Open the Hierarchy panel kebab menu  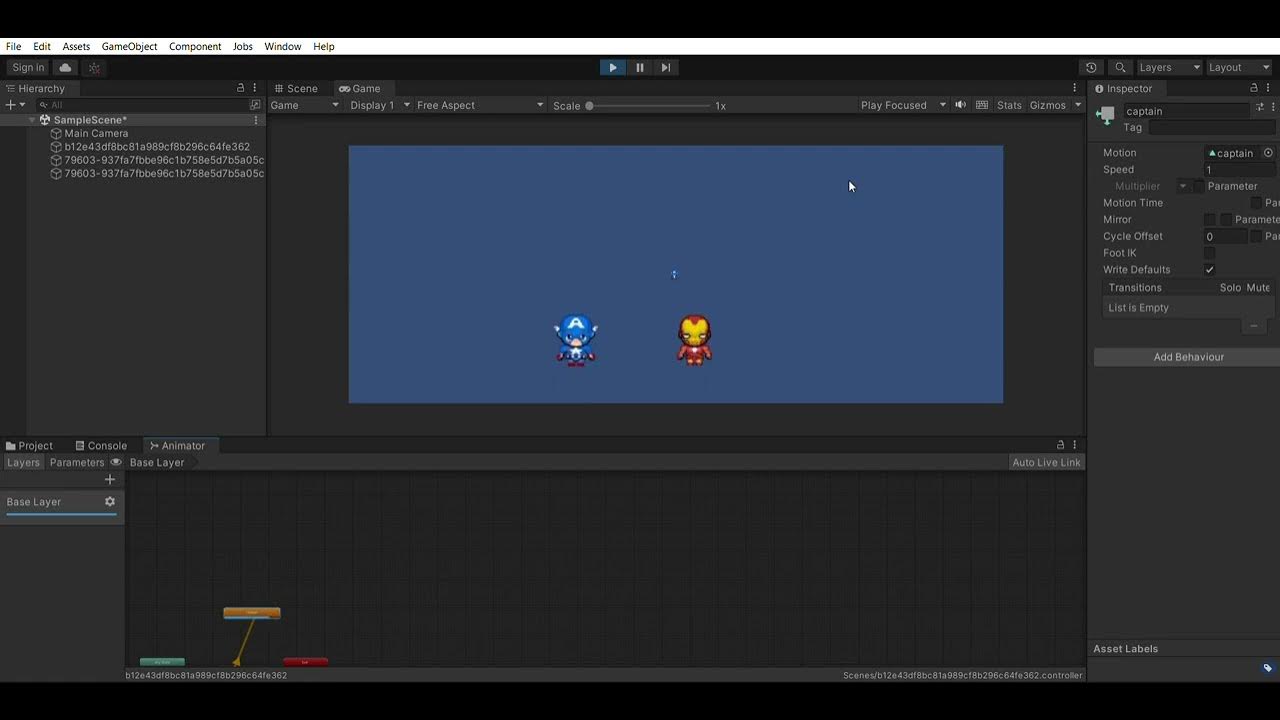255,88
